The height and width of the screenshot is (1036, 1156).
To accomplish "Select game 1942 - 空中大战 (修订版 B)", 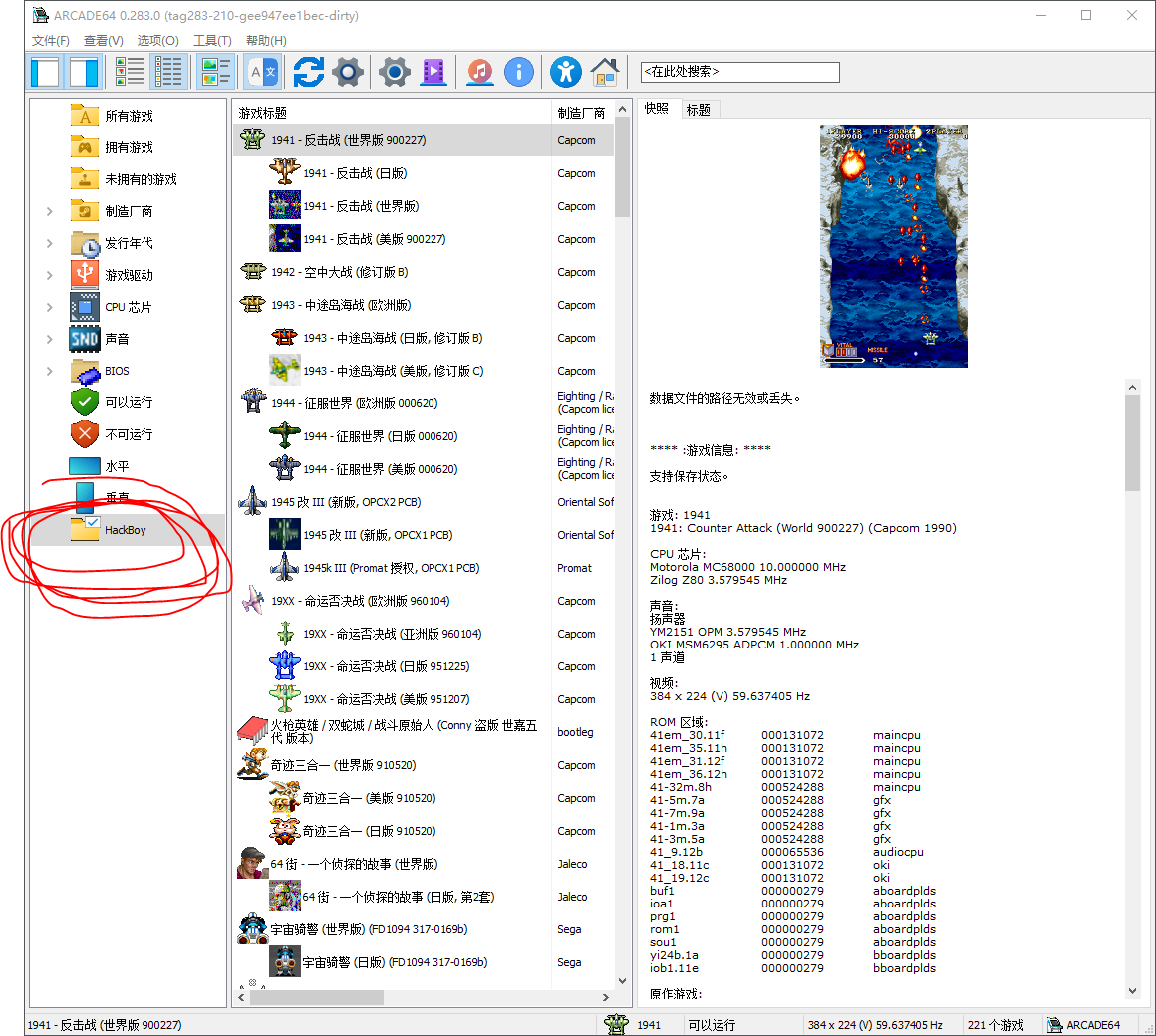I will [339, 272].
